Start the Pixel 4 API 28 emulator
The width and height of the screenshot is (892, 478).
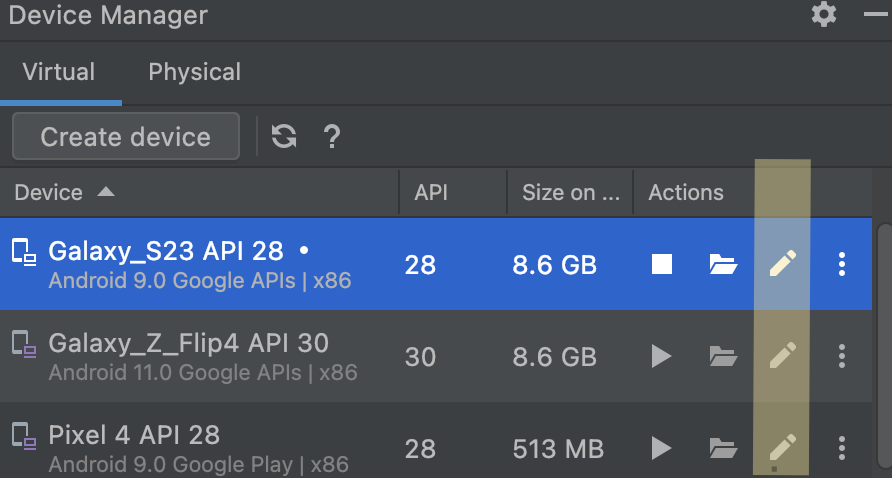click(x=661, y=447)
